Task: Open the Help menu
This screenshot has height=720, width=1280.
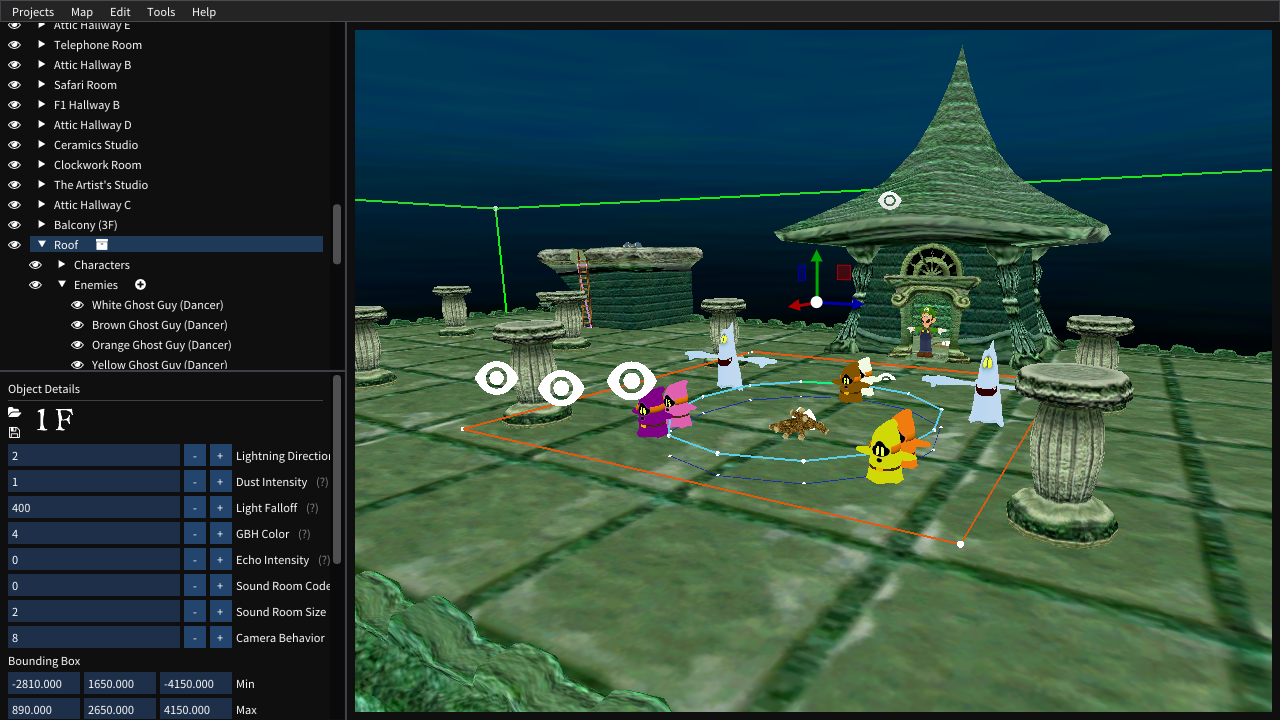Action: tap(204, 12)
